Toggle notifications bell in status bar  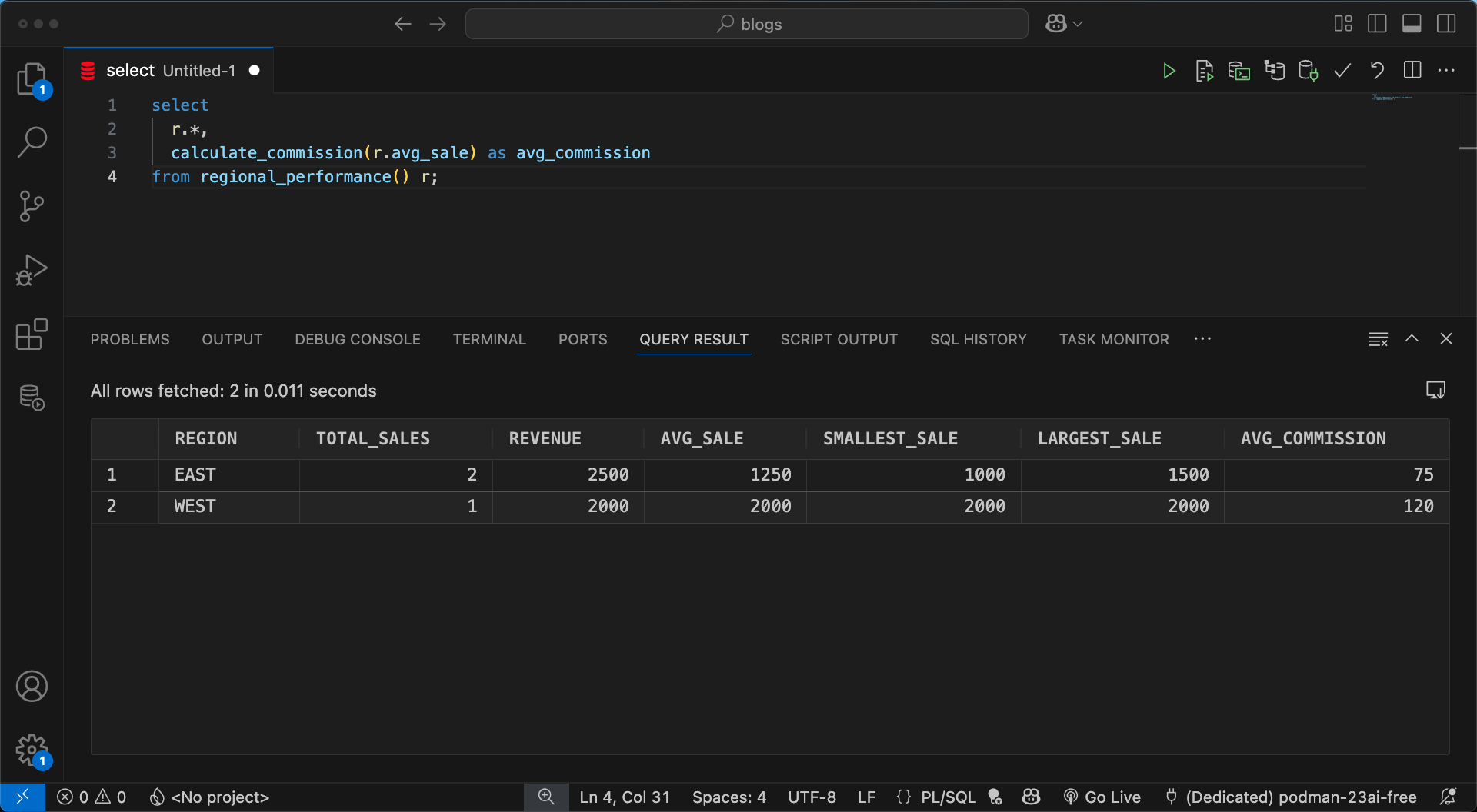click(x=1448, y=797)
